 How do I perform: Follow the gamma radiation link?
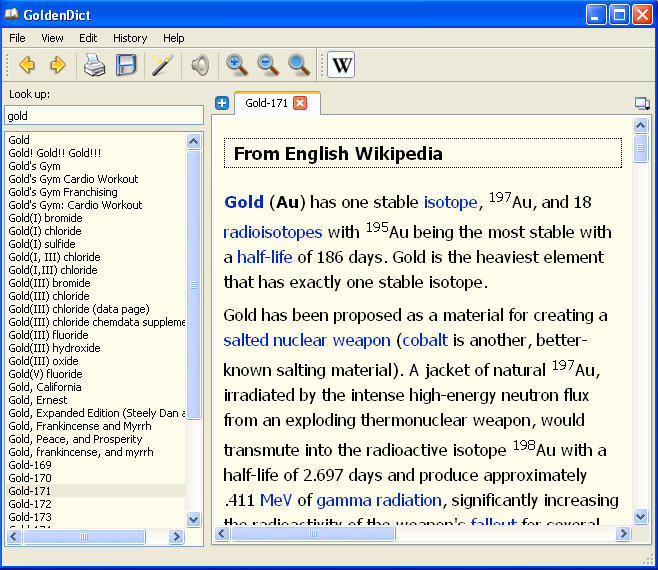click(379, 500)
